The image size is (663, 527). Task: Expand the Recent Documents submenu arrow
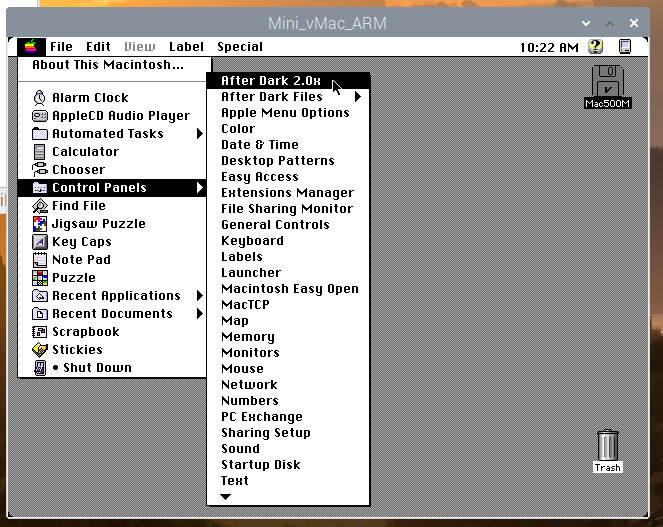point(200,314)
